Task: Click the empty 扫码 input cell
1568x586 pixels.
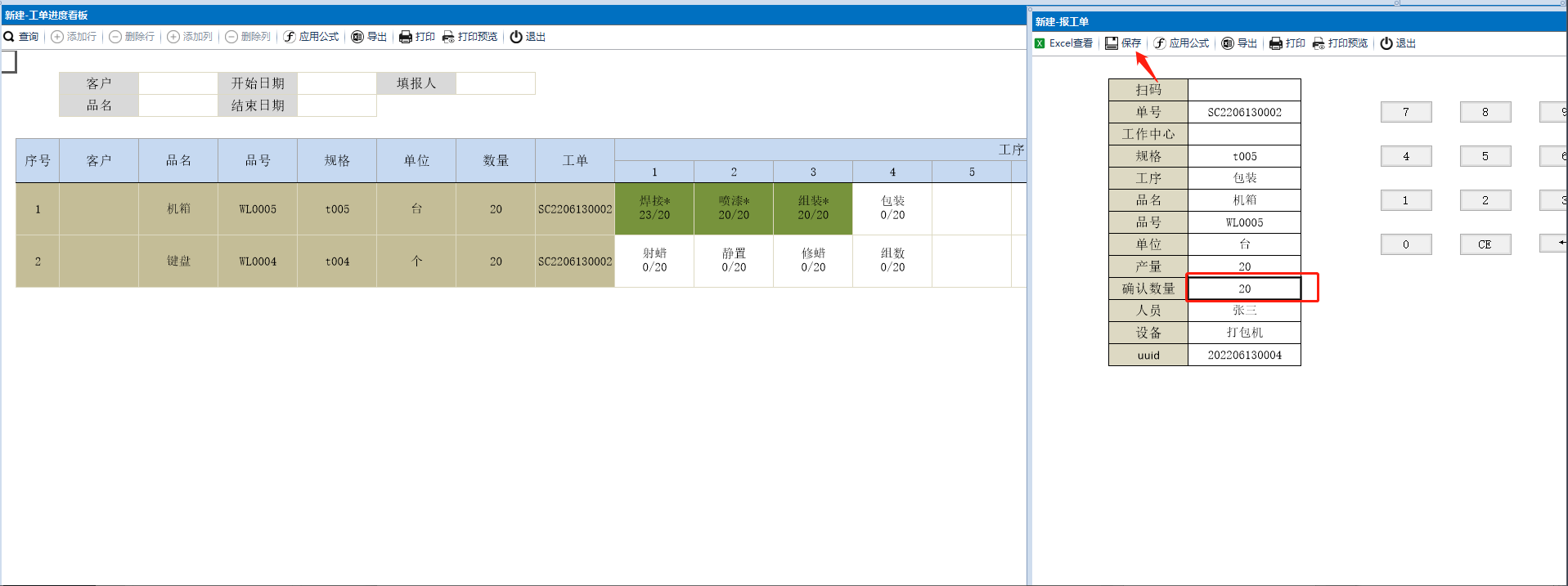Action: (x=1243, y=90)
